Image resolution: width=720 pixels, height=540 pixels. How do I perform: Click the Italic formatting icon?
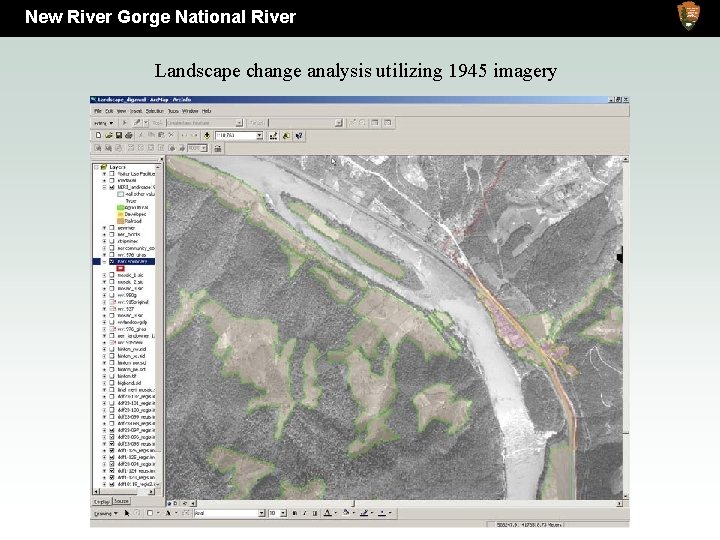304,513
